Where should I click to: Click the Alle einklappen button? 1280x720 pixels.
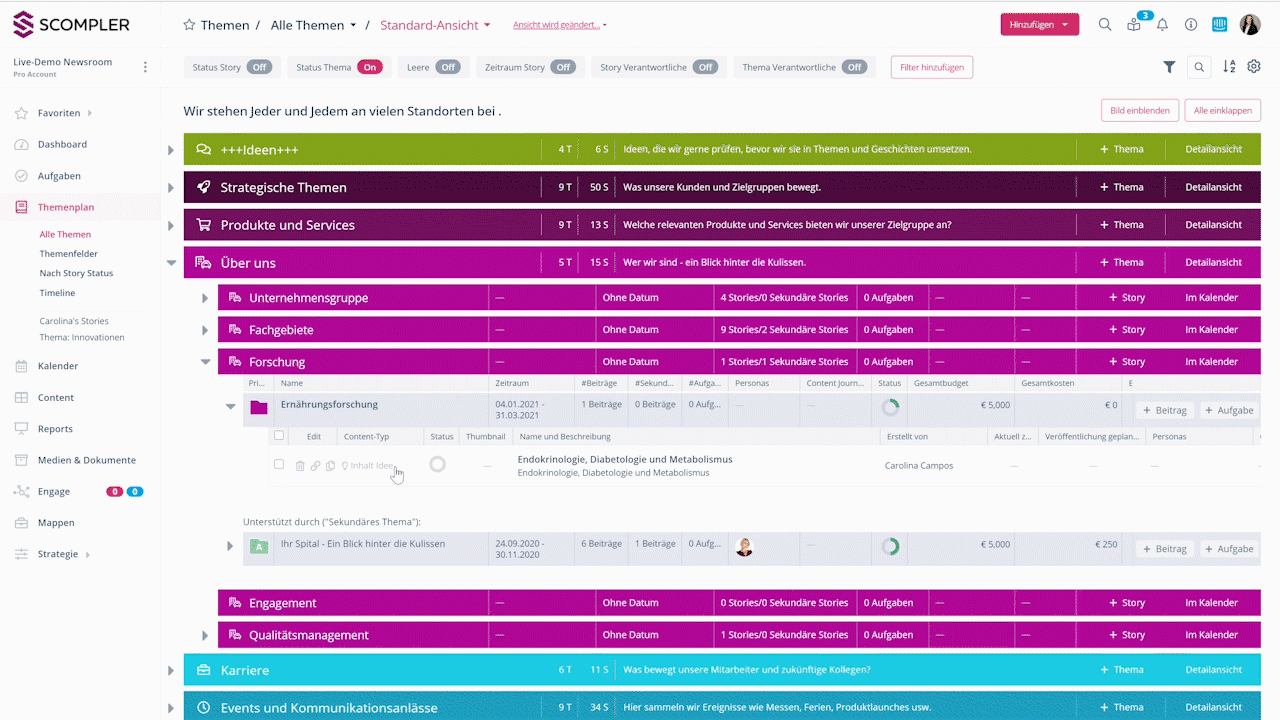pos(1222,111)
